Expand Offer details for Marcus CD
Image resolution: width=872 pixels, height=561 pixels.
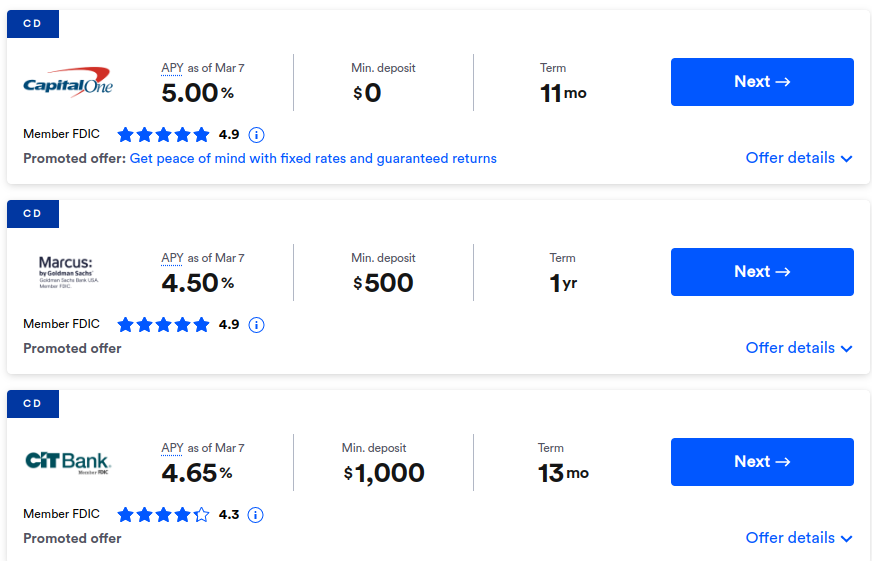point(799,348)
